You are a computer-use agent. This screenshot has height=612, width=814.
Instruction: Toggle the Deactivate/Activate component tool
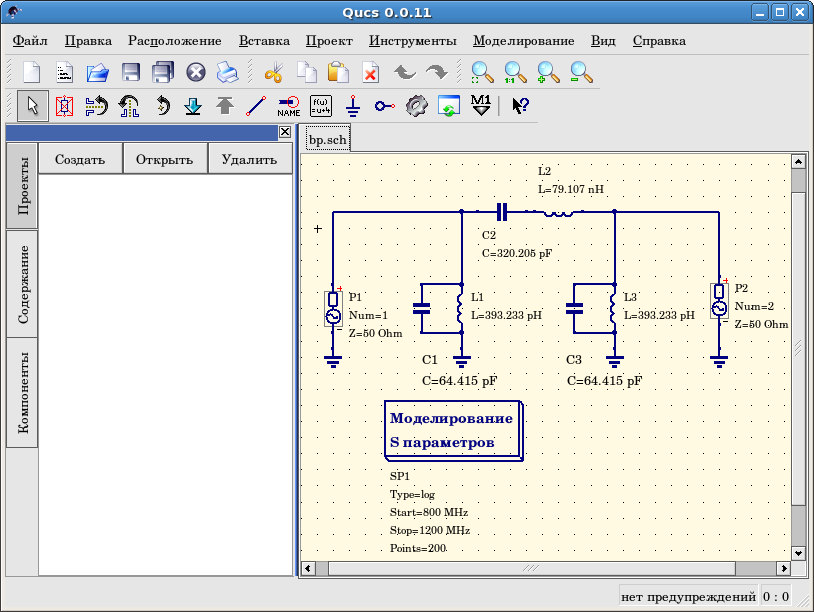coord(64,105)
